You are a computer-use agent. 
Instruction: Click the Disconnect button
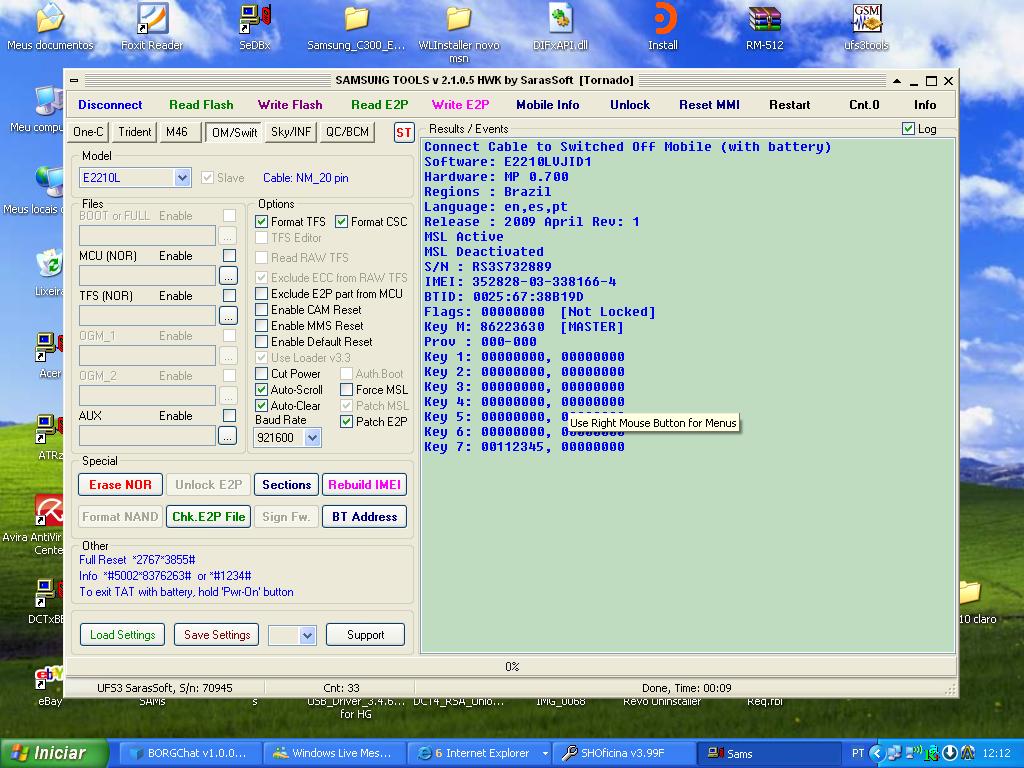tap(110, 105)
